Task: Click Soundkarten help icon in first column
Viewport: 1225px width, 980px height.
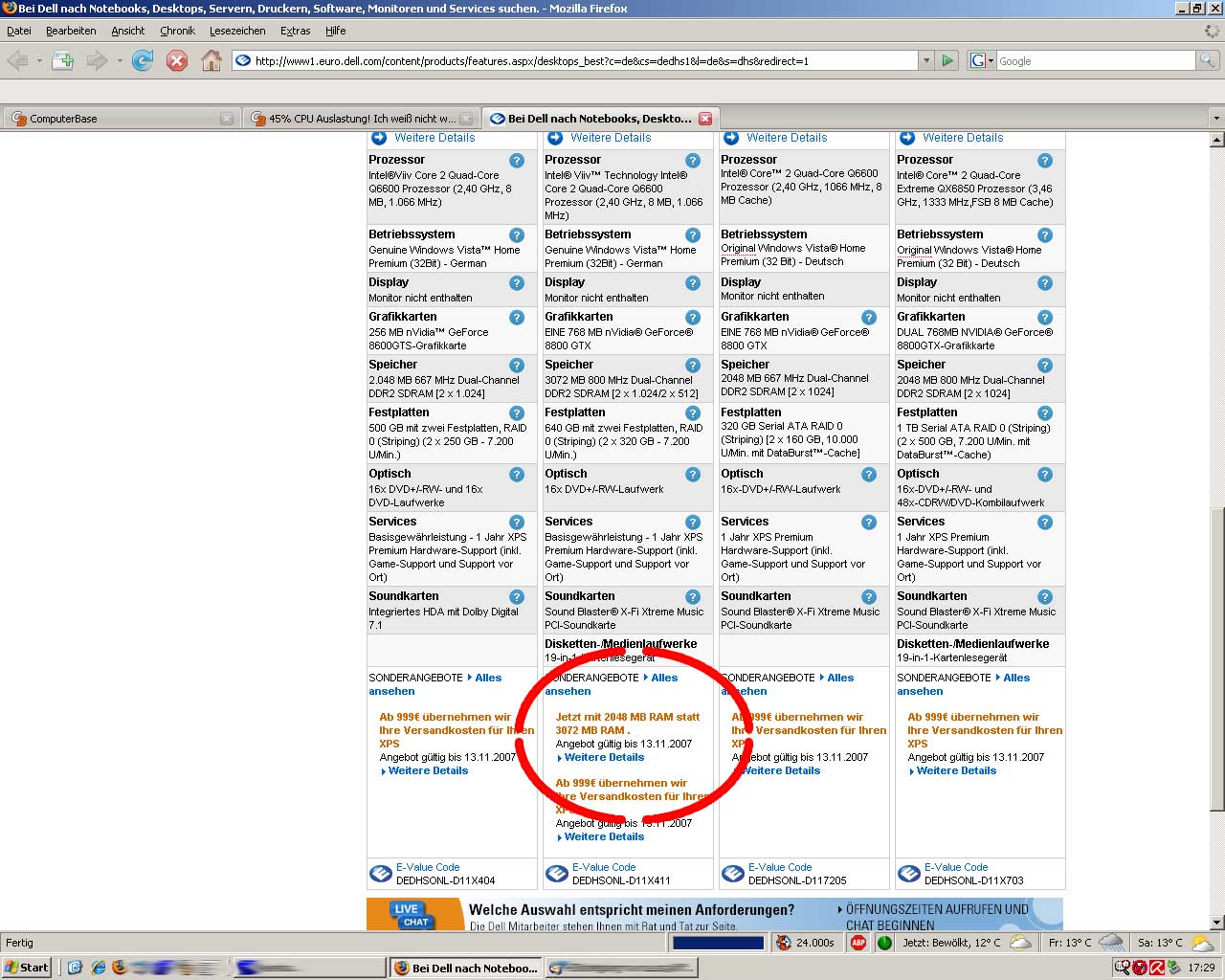Action: click(517, 597)
